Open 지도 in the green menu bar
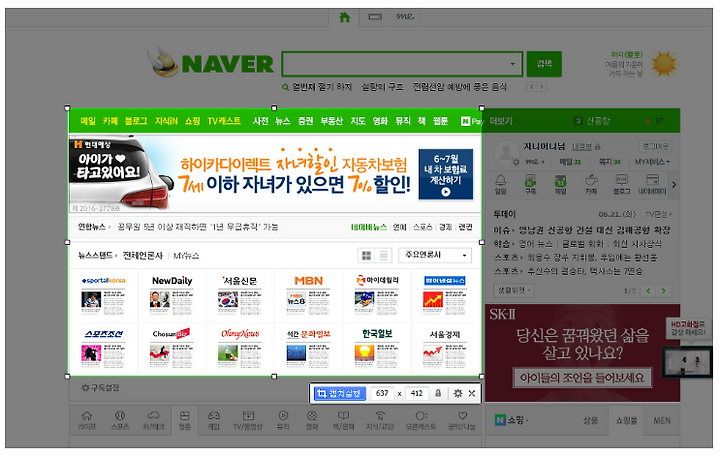This screenshot has width=720, height=458. click(x=358, y=121)
